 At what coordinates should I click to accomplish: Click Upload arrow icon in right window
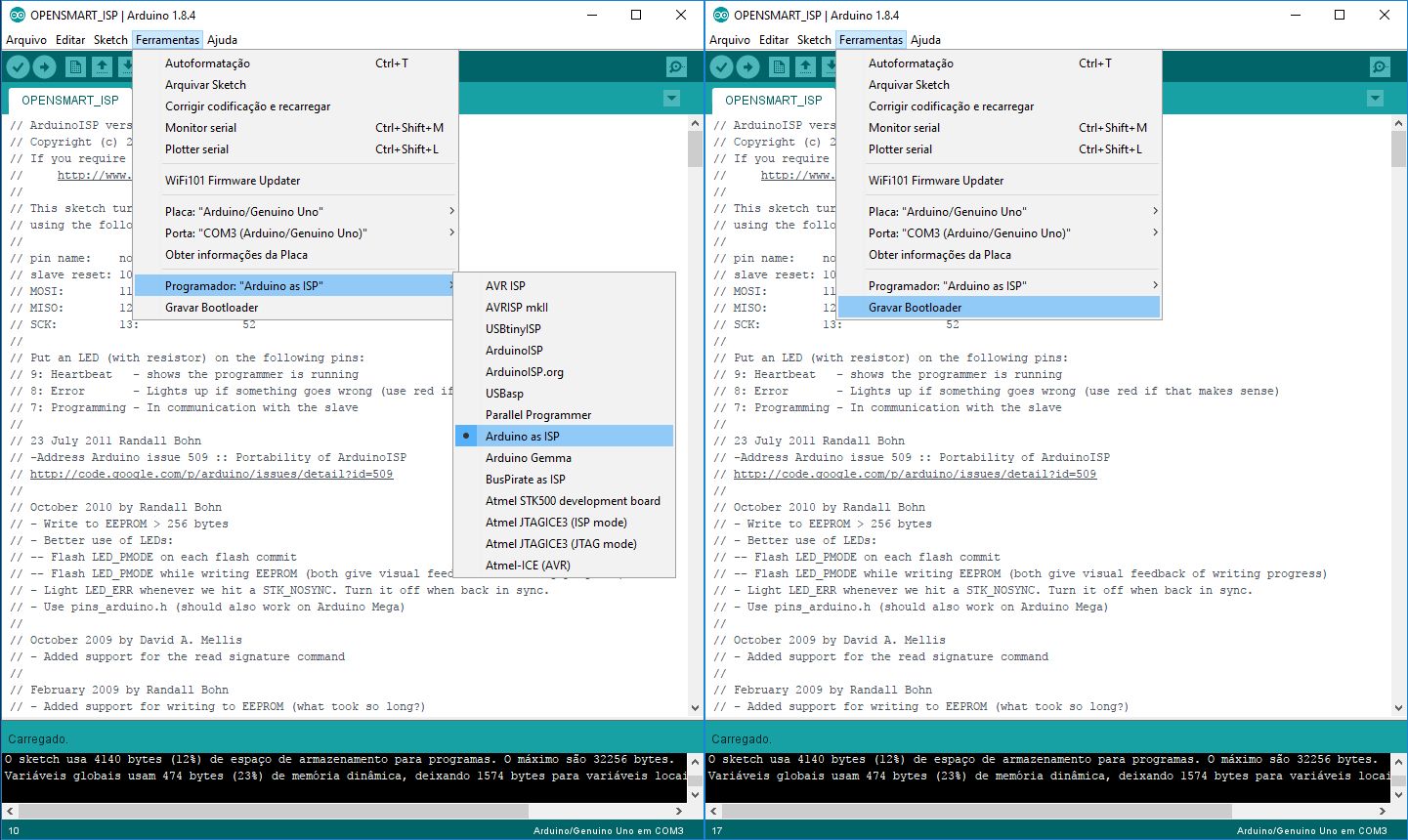pyautogui.click(x=748, y=66)
